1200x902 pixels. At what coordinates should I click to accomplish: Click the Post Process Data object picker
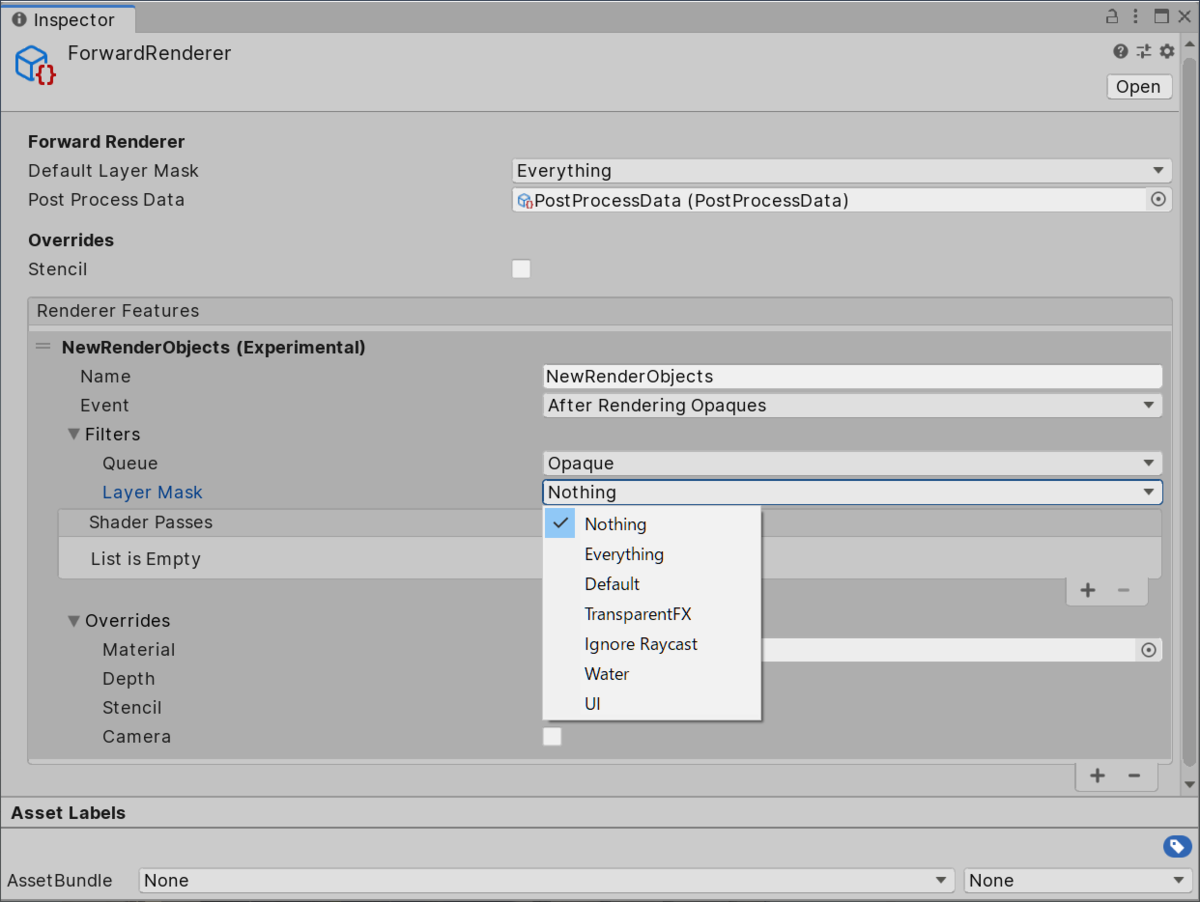tap(1158, 200)
